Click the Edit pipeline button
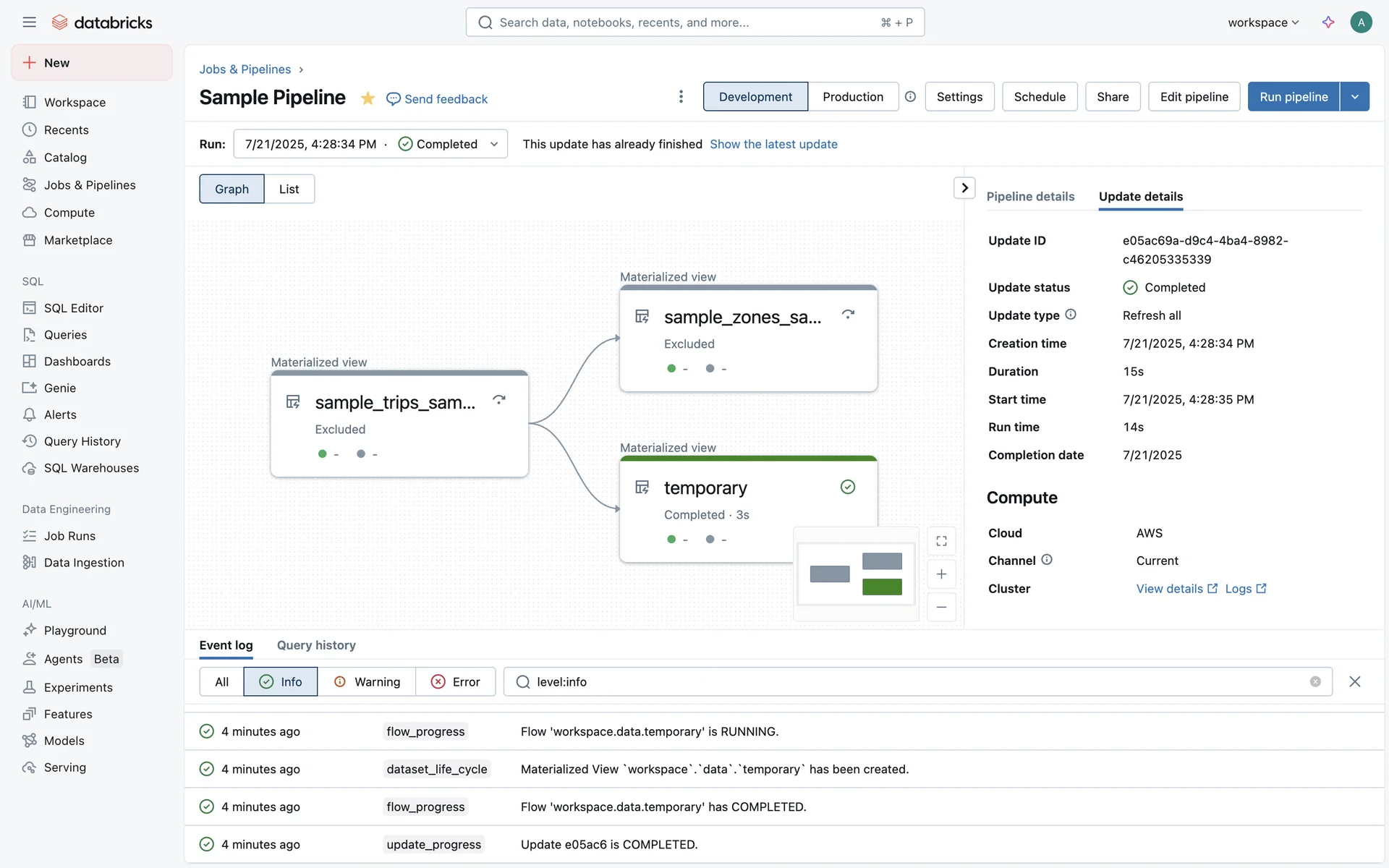The image size is (1389, 868). pos(1194,97)
